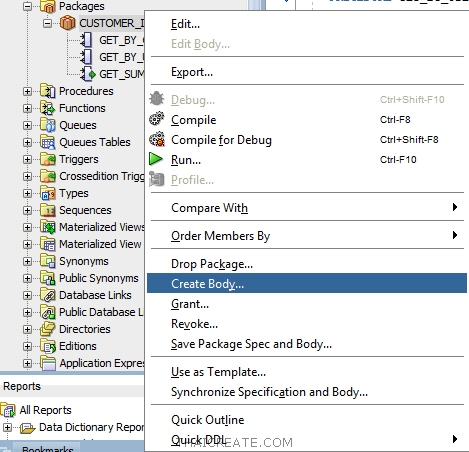Screen dimensions: 469x452
Task: Expand the Procedures tree node
Action: 28,91
